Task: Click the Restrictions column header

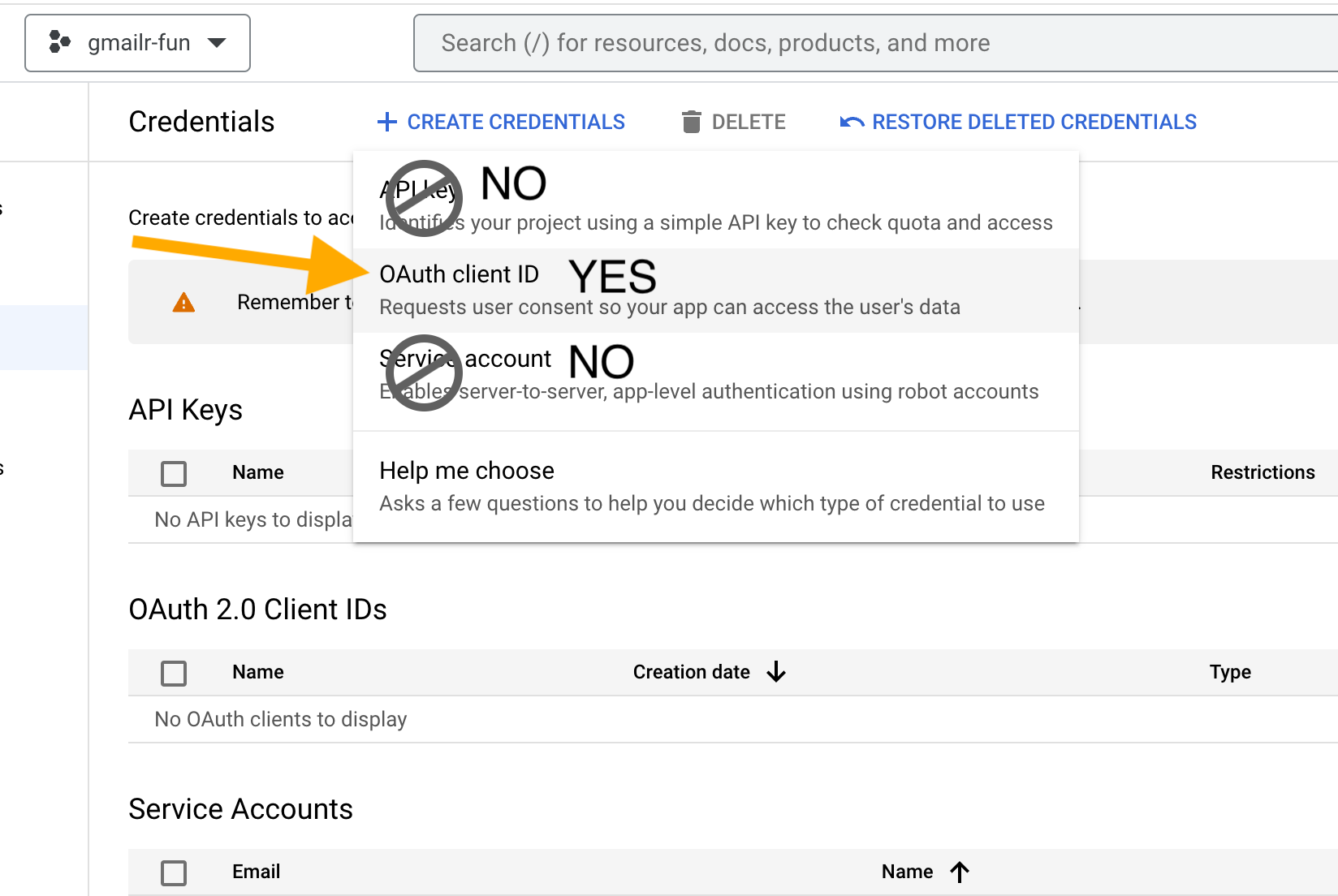Action: pos(1262,472)
